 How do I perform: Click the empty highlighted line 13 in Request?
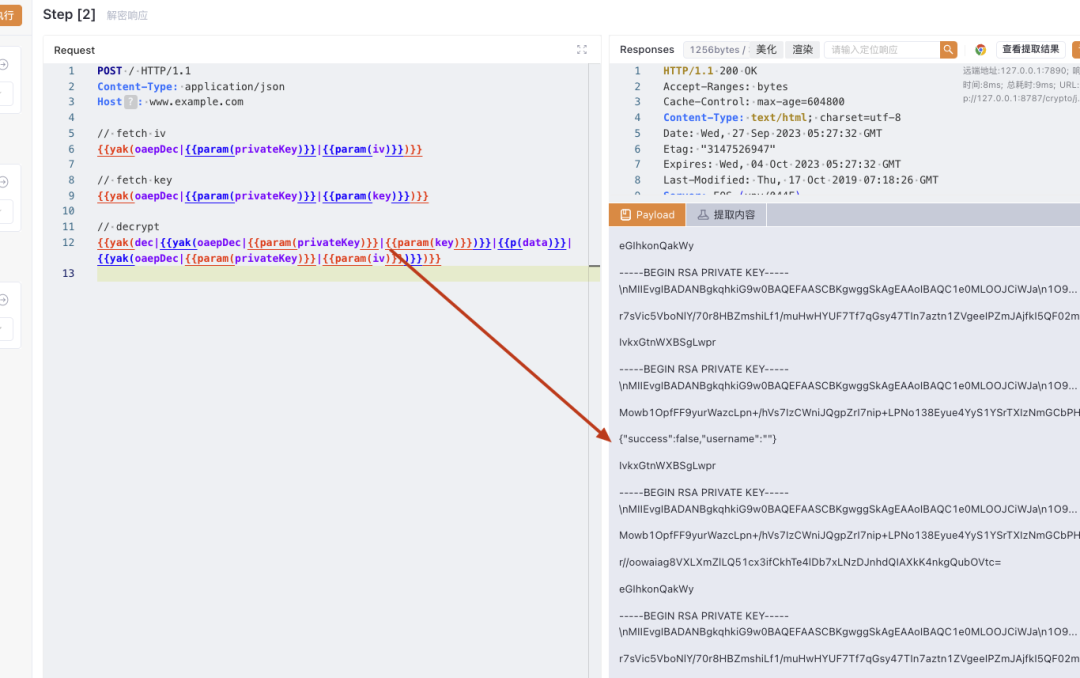coord(348,274)
